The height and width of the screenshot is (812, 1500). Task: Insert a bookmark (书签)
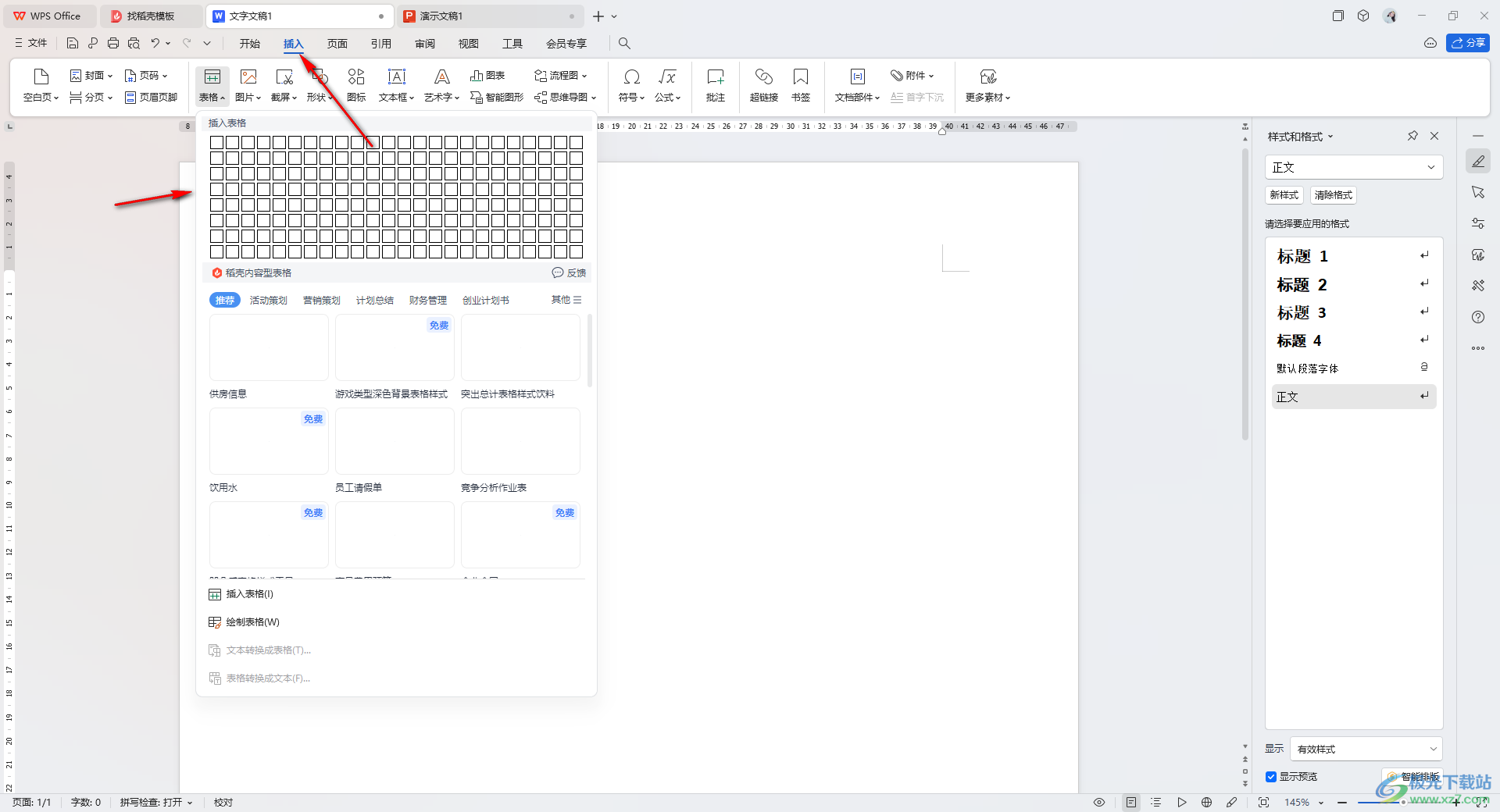(801, 84)
